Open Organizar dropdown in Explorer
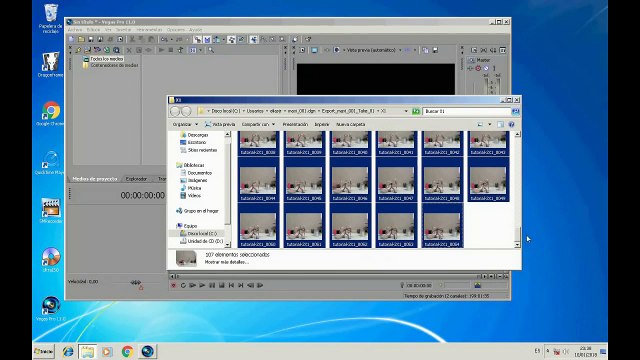This screenshot has width=640, height=360. click(185, 124)
